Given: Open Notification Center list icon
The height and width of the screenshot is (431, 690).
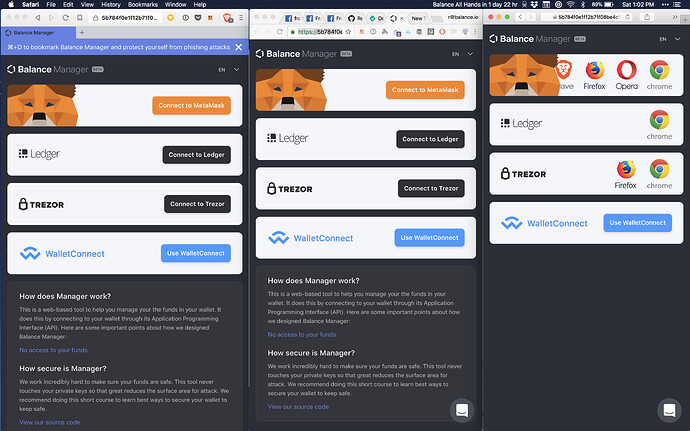Looking at the screenshot, I should [x=677, y=4].
